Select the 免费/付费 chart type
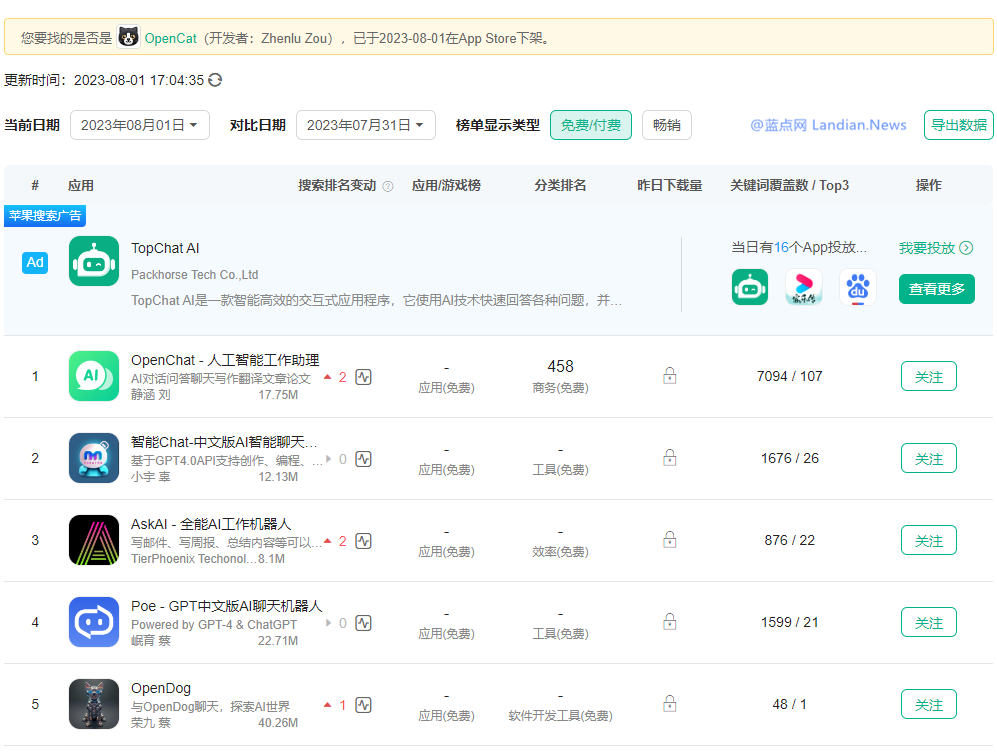Viewport: 997px width, 753px height. click(x=591, y=125)
